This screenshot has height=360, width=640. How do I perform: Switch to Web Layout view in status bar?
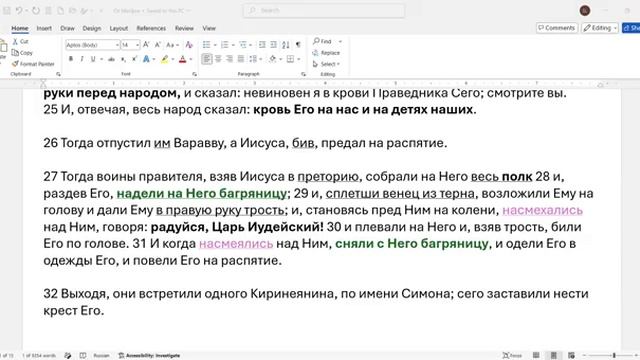[571, 356]
